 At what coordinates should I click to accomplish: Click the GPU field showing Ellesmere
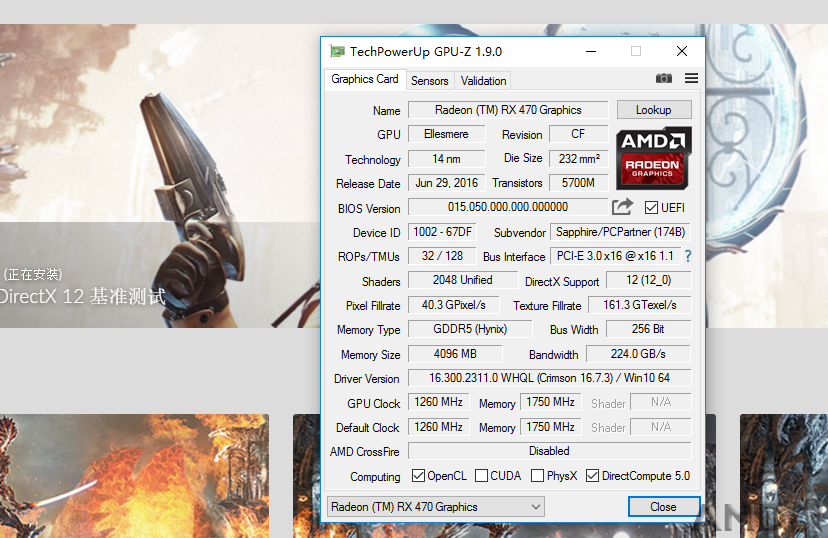pyautogui.click(x=446, y=134)
